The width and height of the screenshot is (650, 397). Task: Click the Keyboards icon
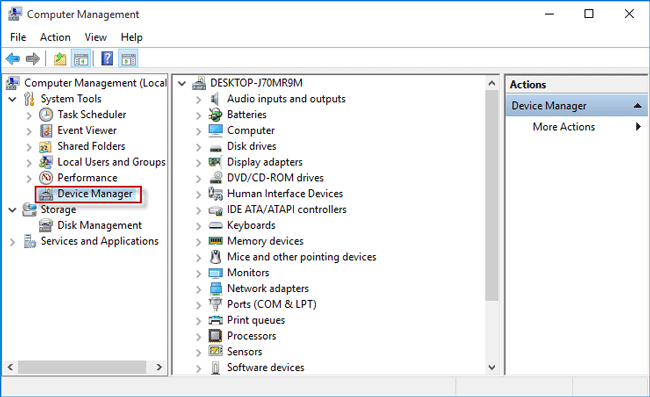point(216,225)
